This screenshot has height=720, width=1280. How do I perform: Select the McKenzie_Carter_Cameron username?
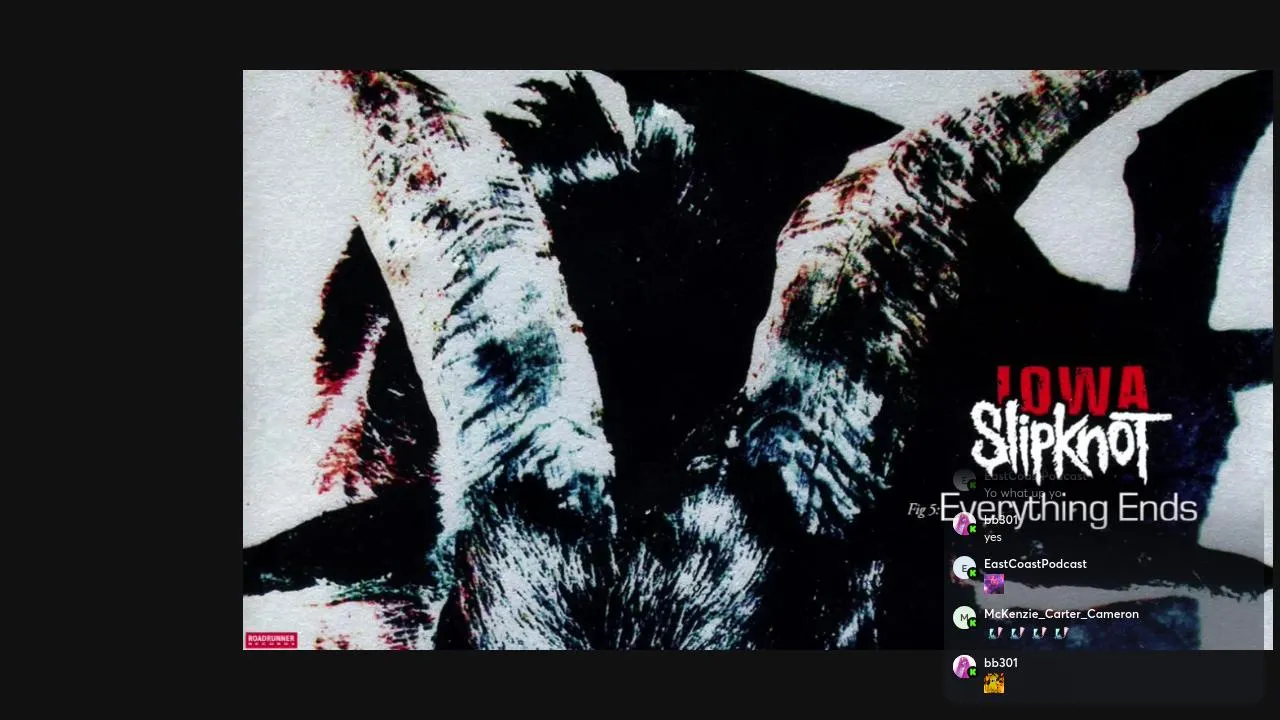pos(1061,614)
